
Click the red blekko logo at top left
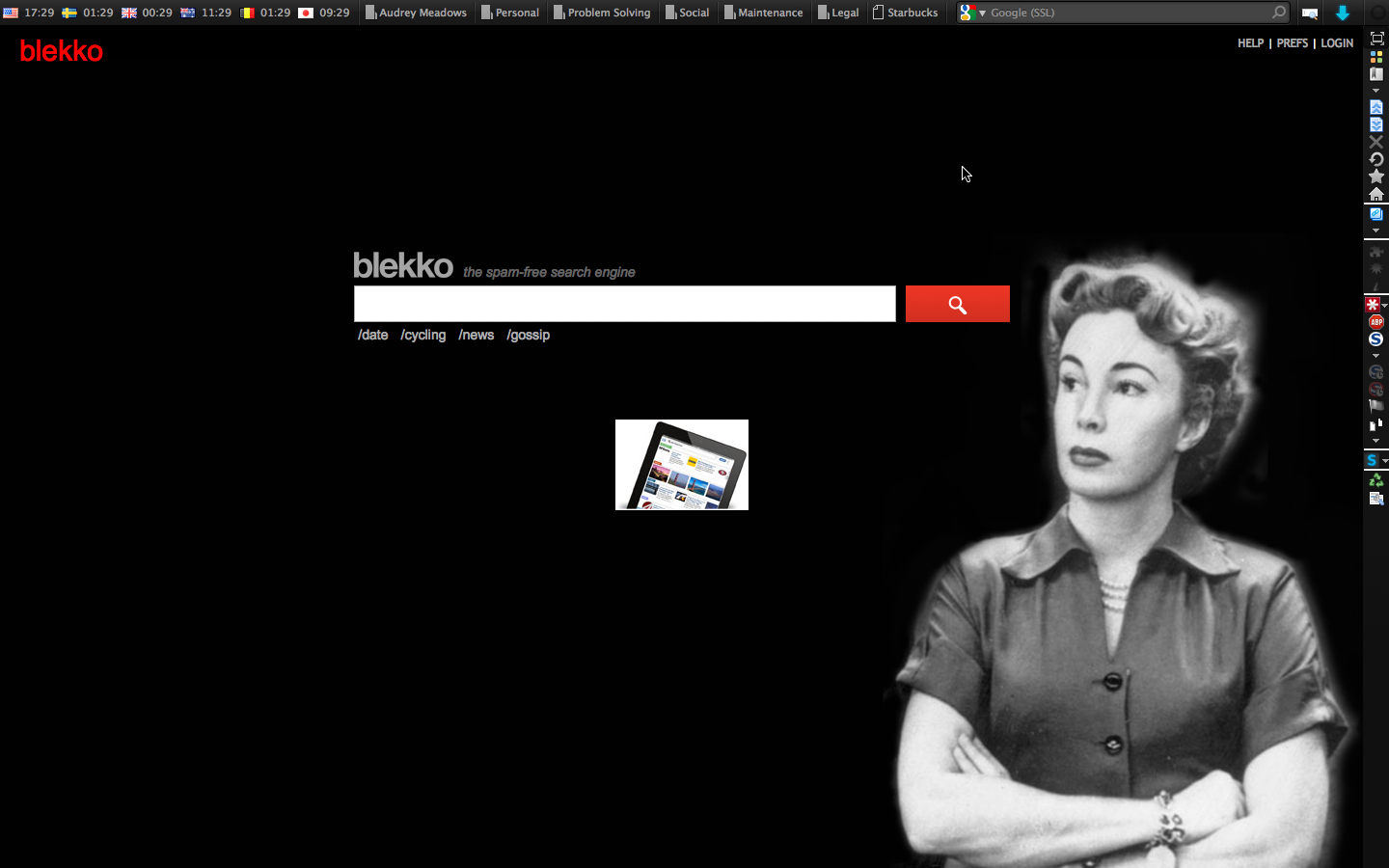[x=61, y=51]
